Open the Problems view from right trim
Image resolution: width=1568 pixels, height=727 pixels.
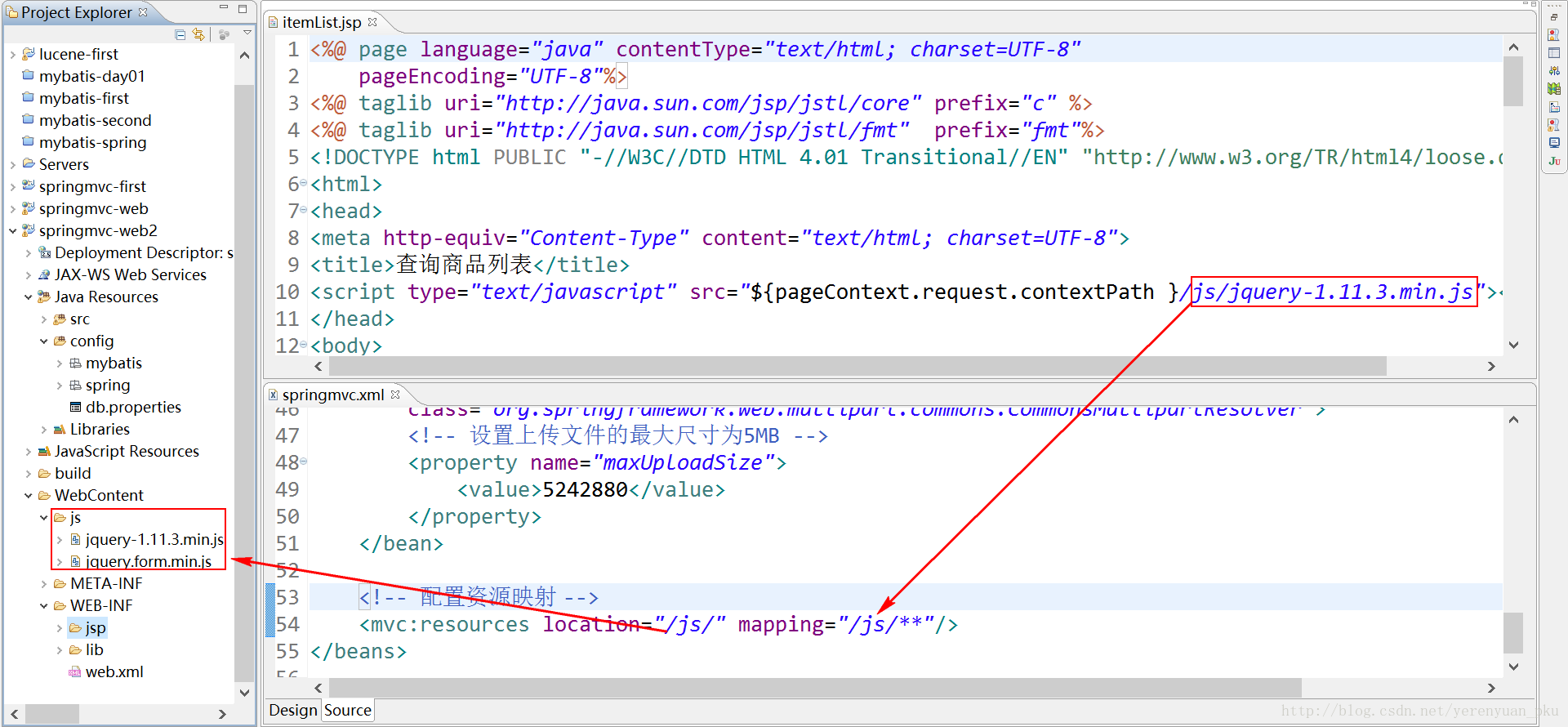click(x=1554, y=125)
